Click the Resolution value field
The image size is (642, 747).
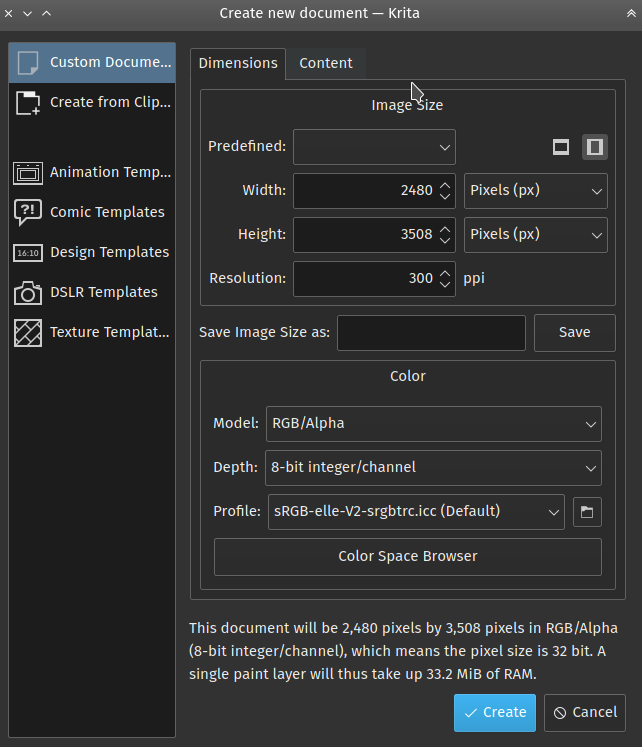tap(364, 279)
